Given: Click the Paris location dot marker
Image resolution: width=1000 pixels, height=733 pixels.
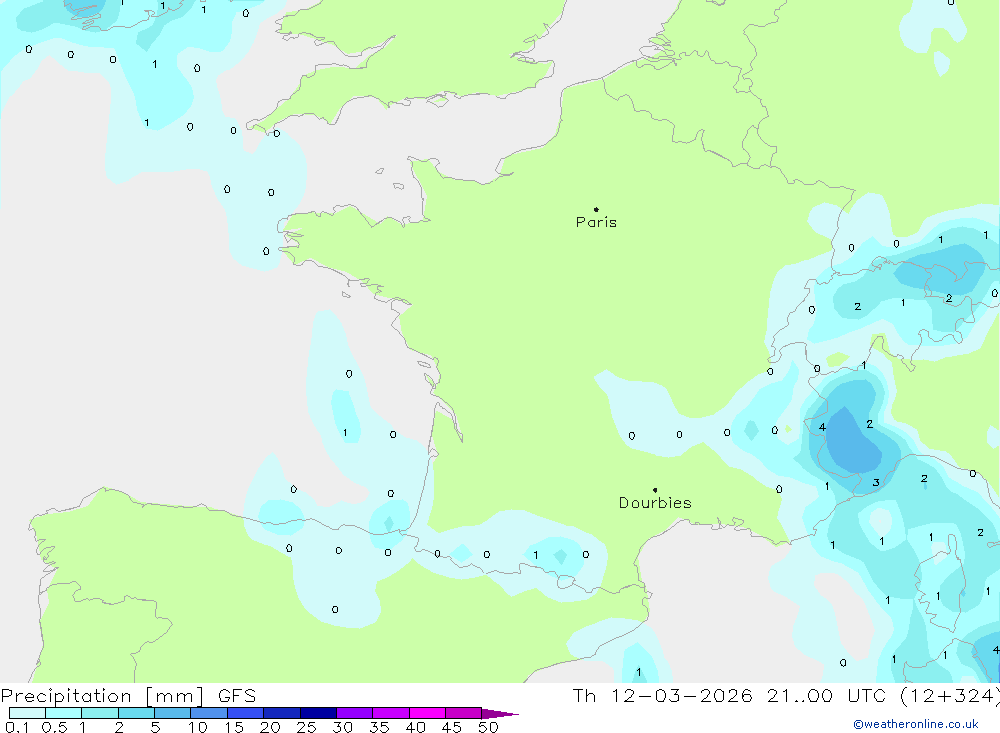Looking at the screenshot, I should [x=596, y=209].
